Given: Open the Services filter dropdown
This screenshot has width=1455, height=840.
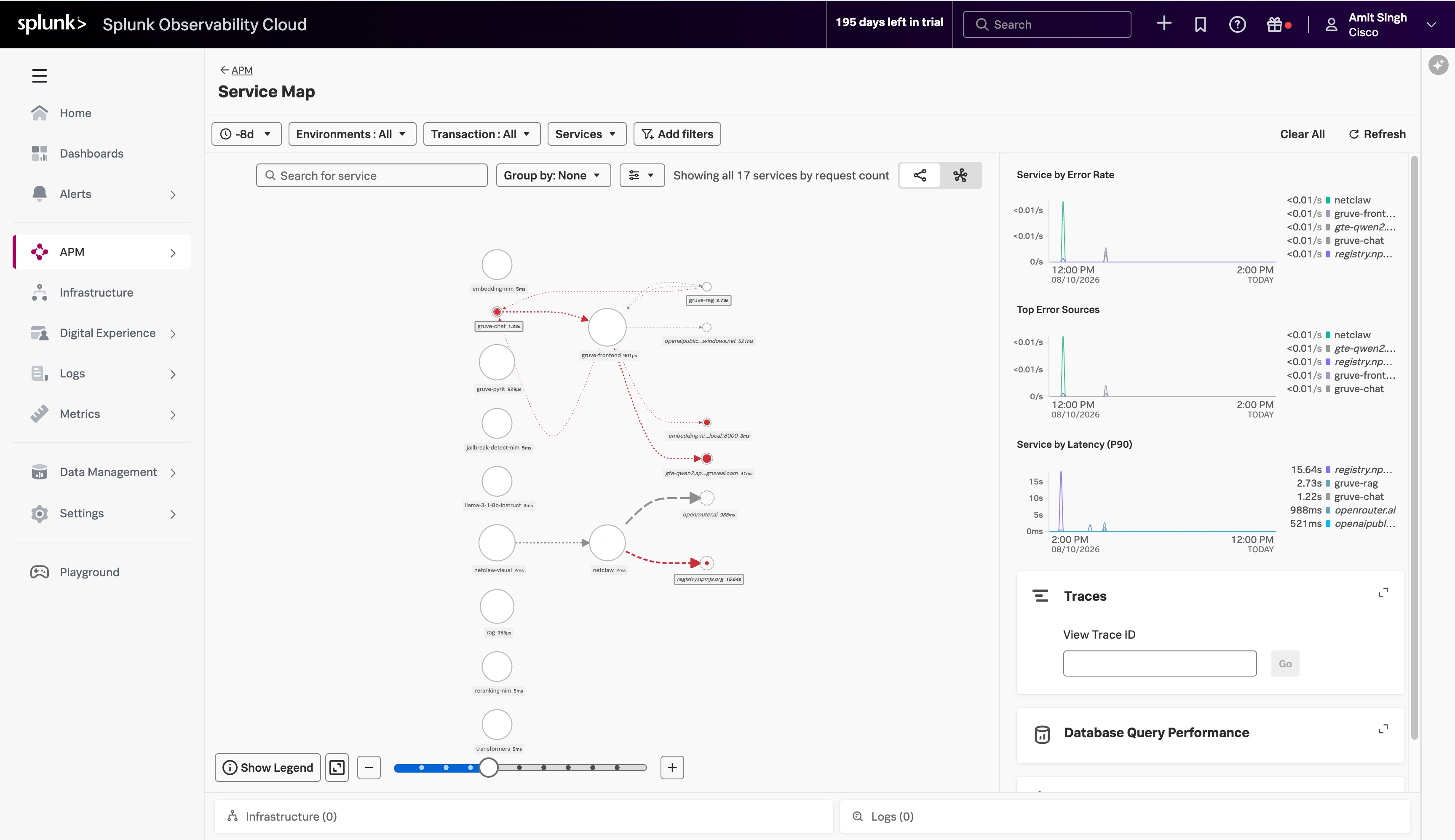Looking at the screenshot, I should point(587,134).
